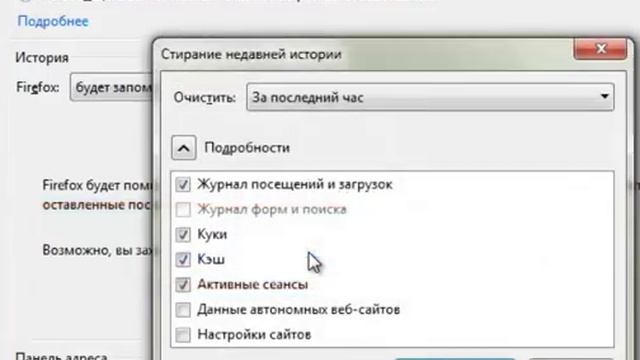Uncheck the Кэш checkbox

(183, 260)
